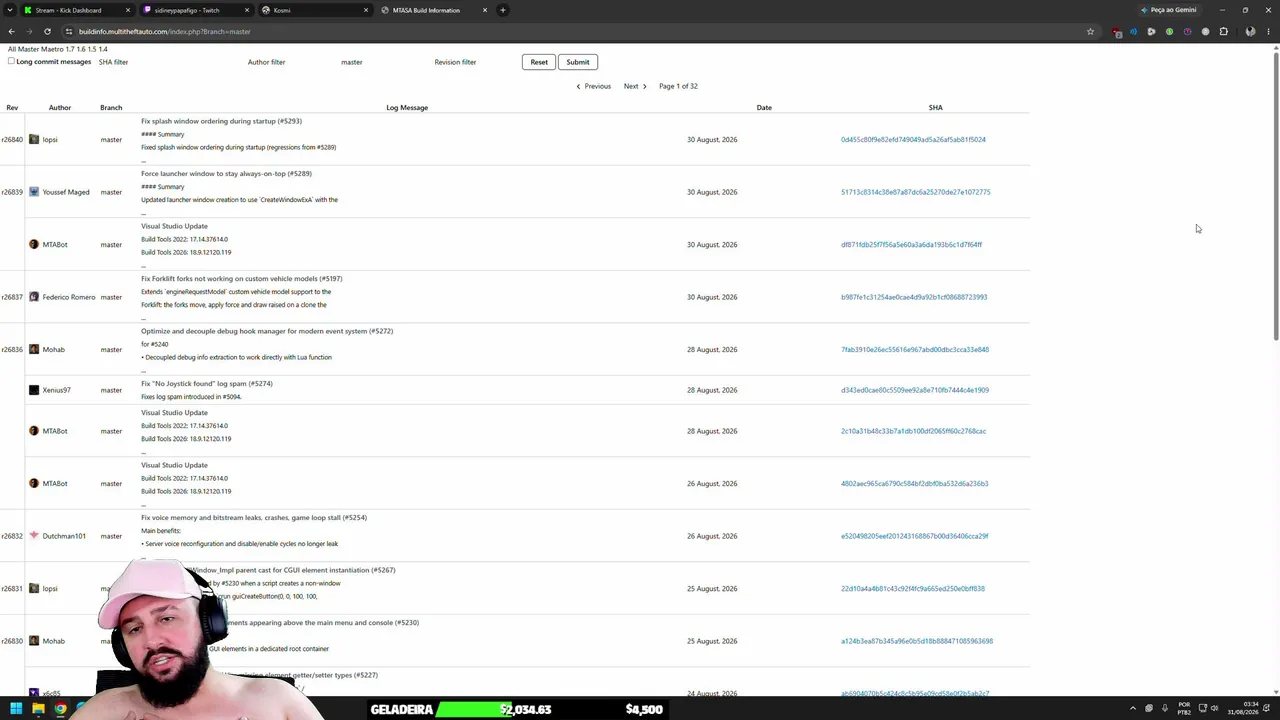Open SHA link df871fdb25f7f56a...
The height and width of the screenshot is (720, 1280).
911,245
